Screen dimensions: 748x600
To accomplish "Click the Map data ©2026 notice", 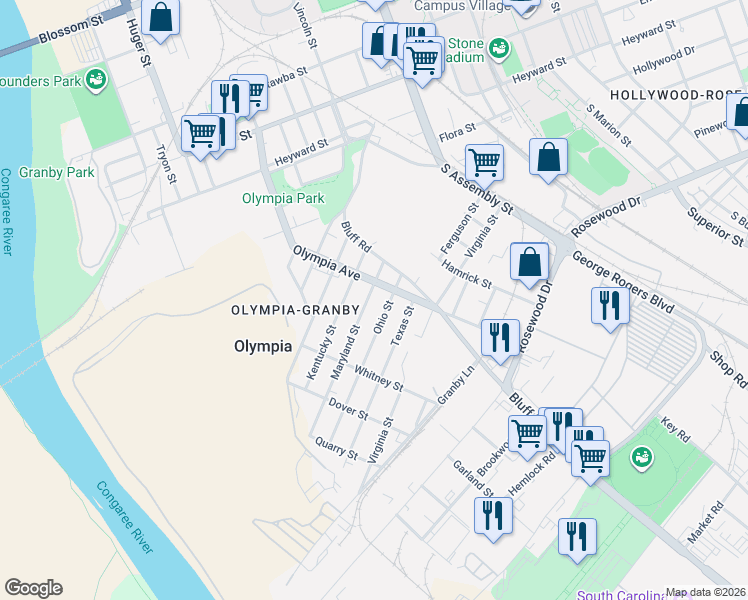I will pyautogui.click(x=706, y=592).
